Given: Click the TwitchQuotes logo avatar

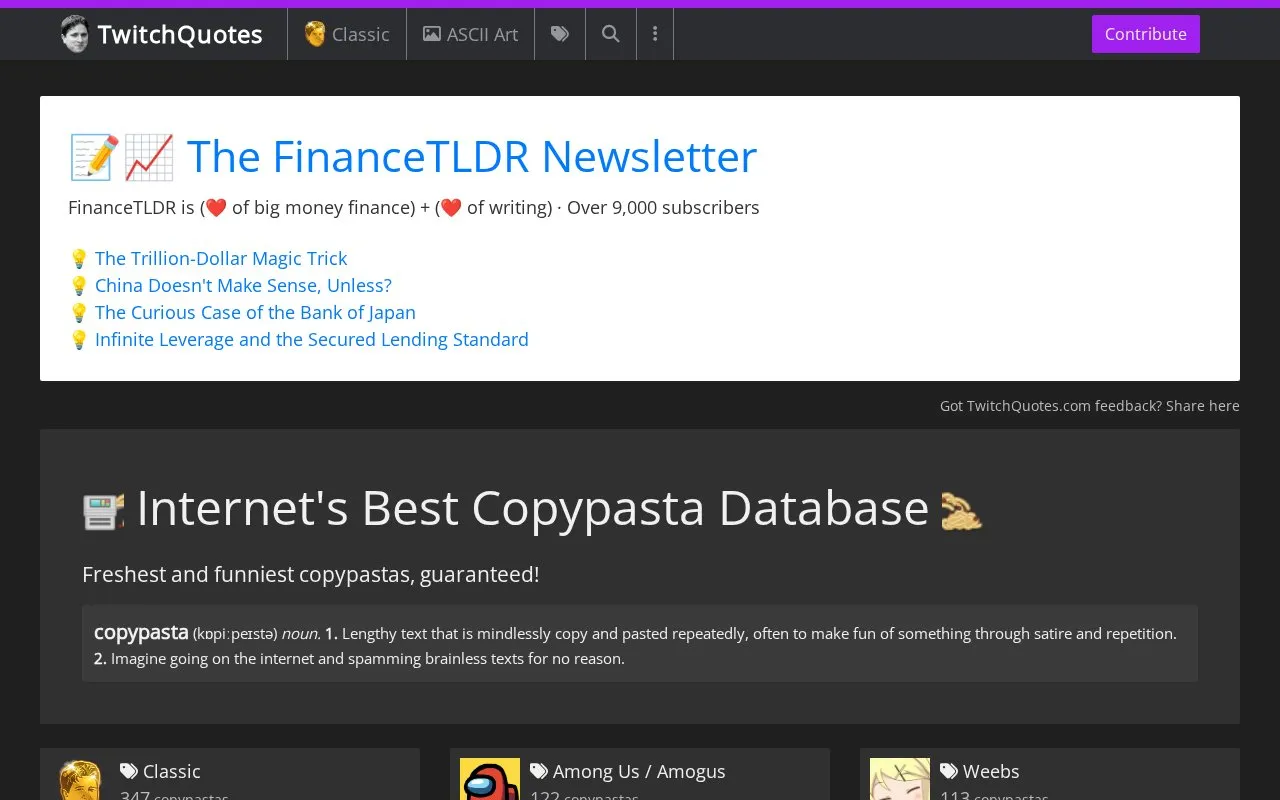Looking at the screenshot, I should click(74, 34).
